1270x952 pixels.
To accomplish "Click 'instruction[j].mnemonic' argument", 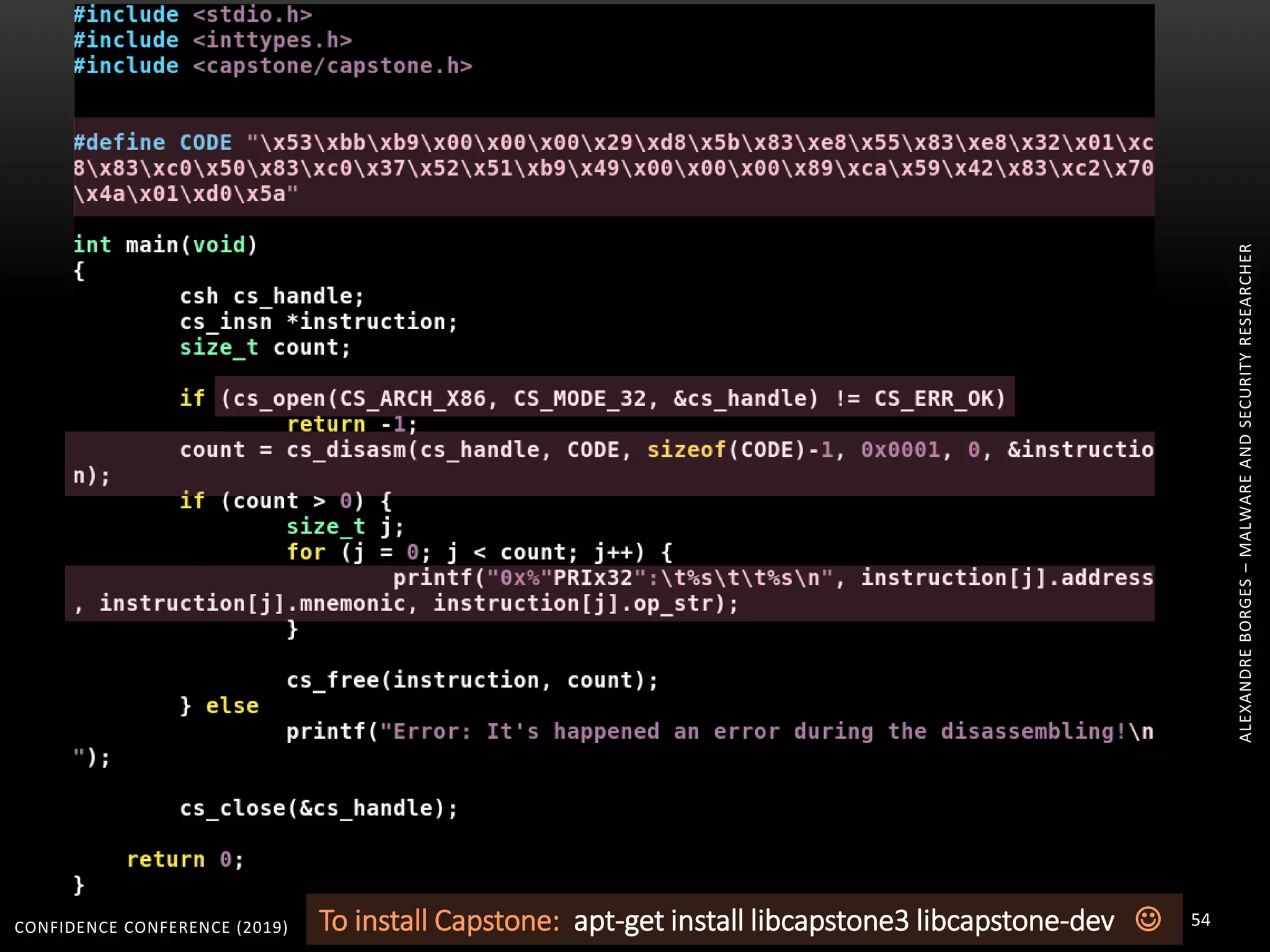I will [x=252, y=603].
